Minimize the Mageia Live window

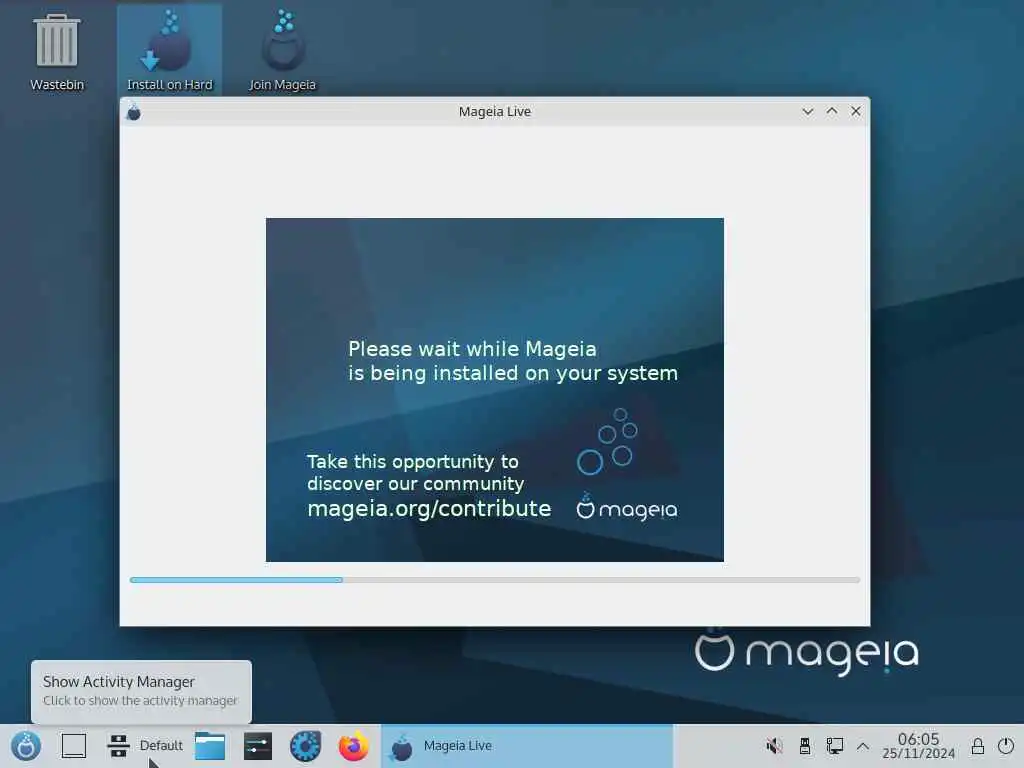coord(808,112)
